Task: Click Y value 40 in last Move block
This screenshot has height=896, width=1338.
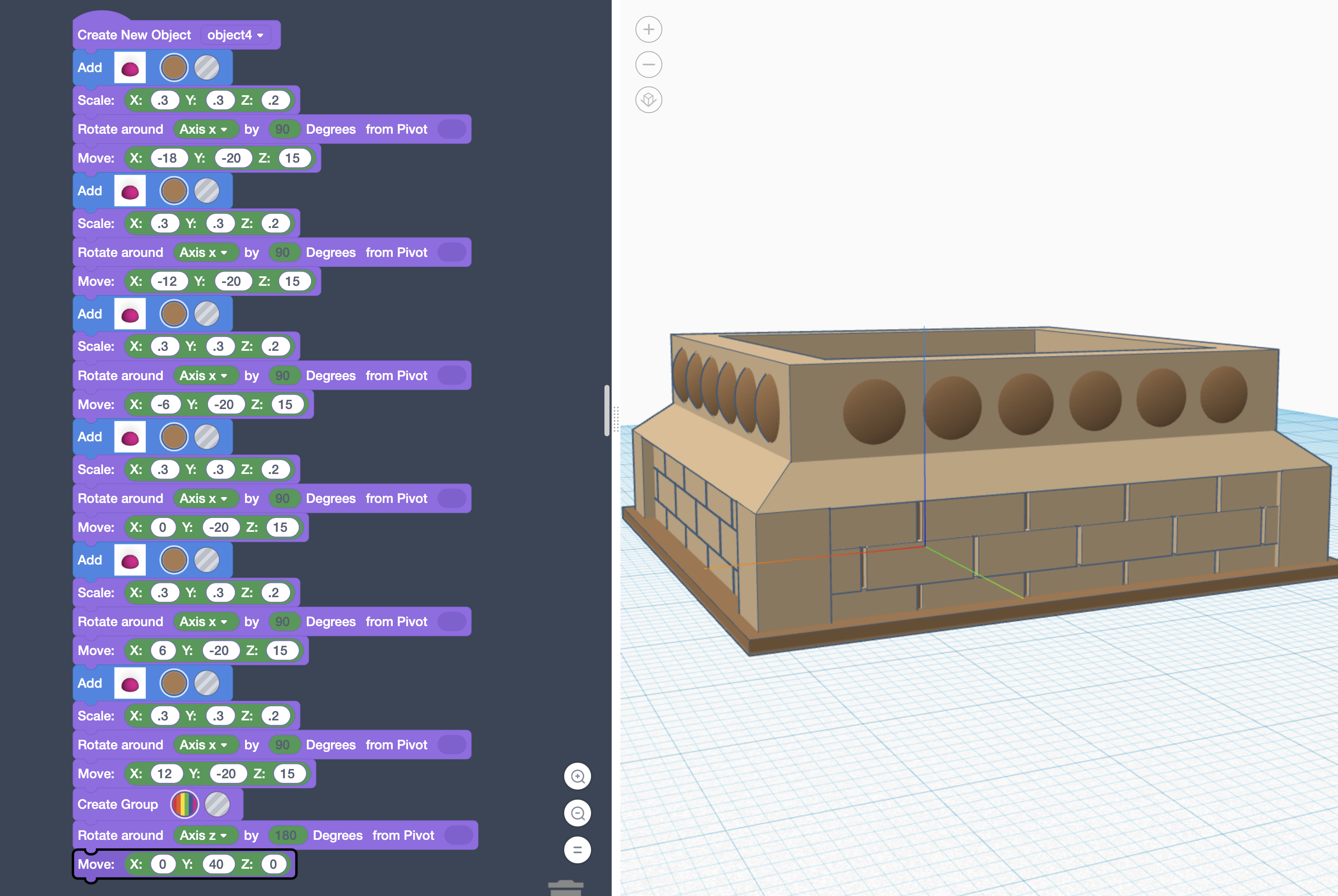Action: click(x=216, y=865)
